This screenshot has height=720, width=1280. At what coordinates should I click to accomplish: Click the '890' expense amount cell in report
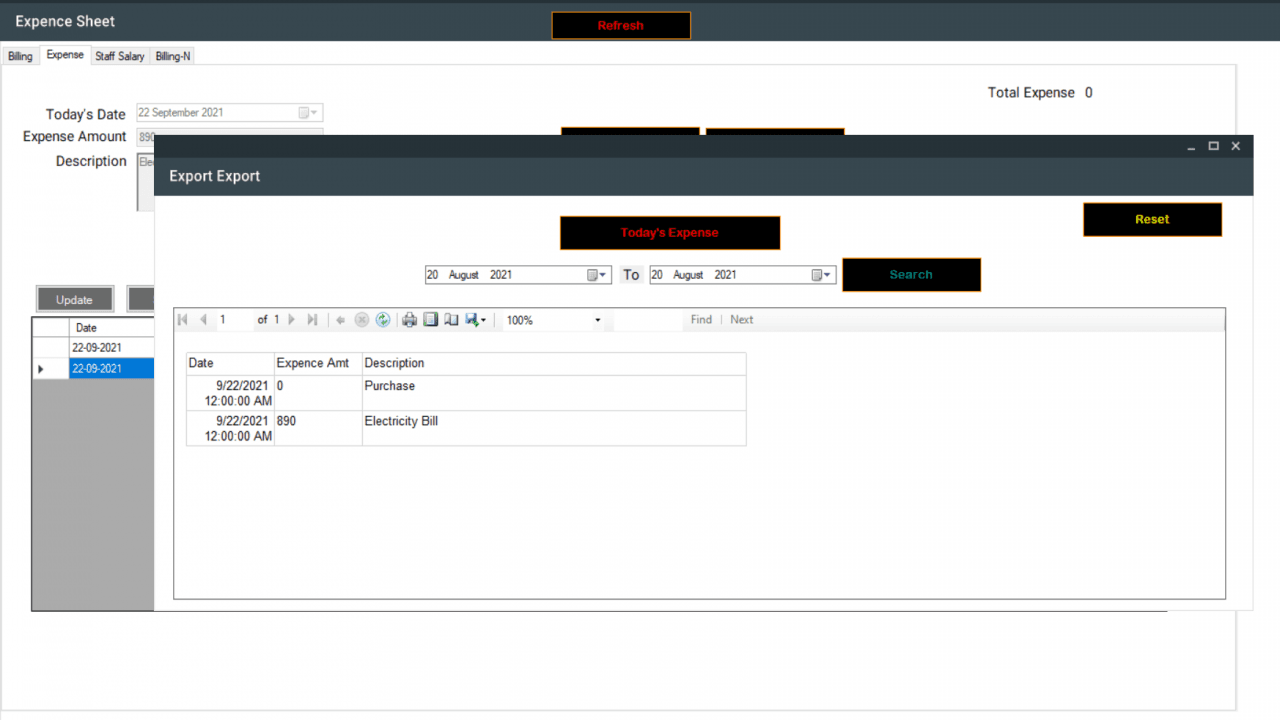[x=318, y=428]
